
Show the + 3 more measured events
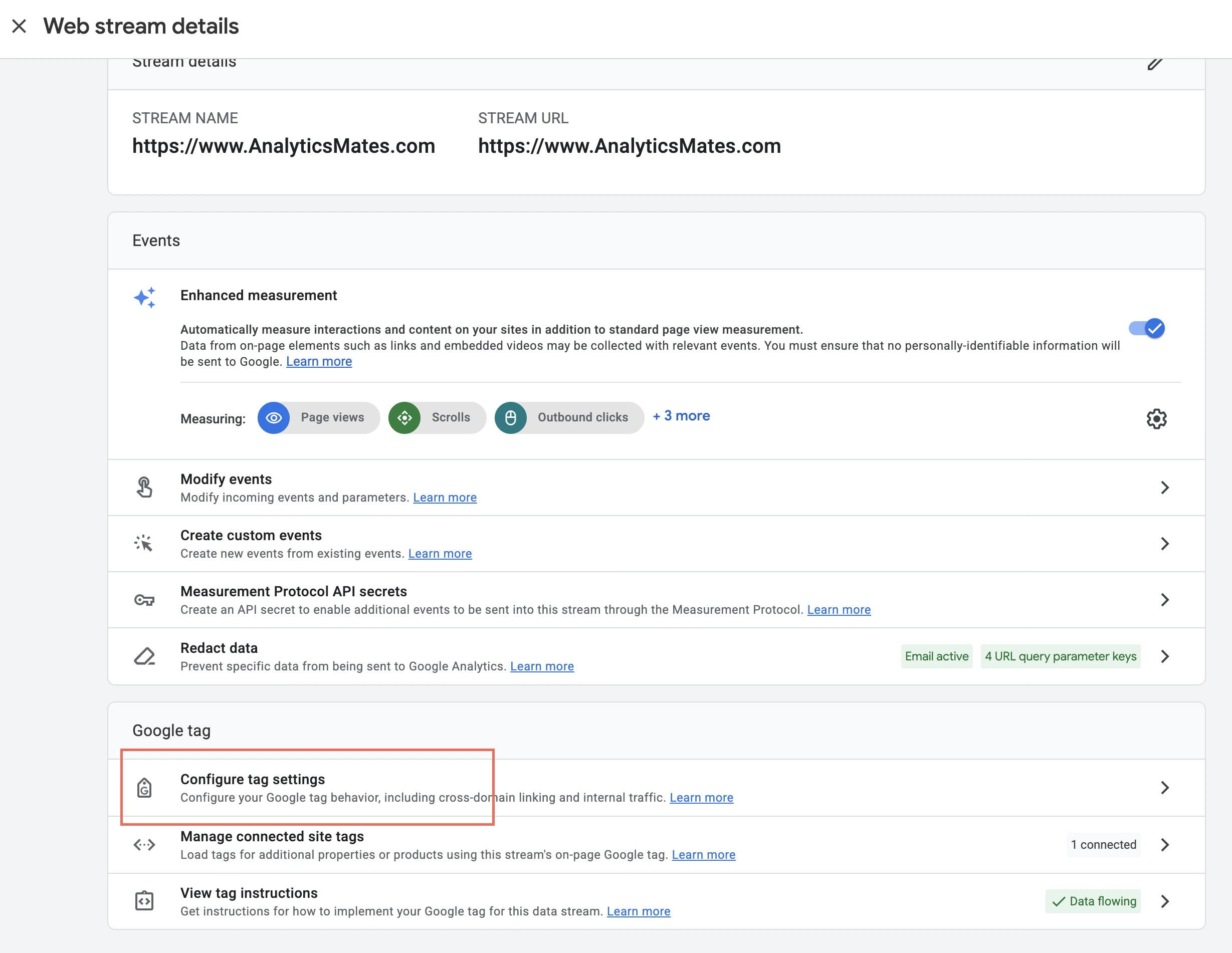(682, 416)
